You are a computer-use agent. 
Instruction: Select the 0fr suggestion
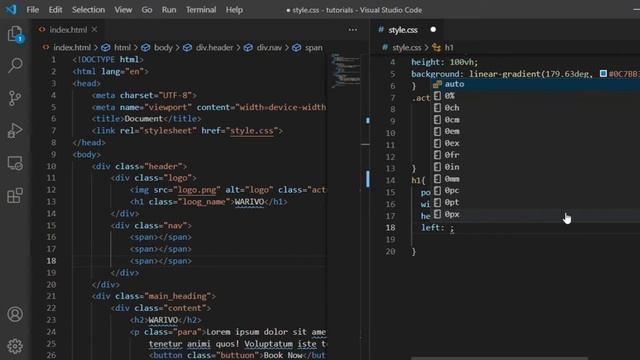coord(536,155)
